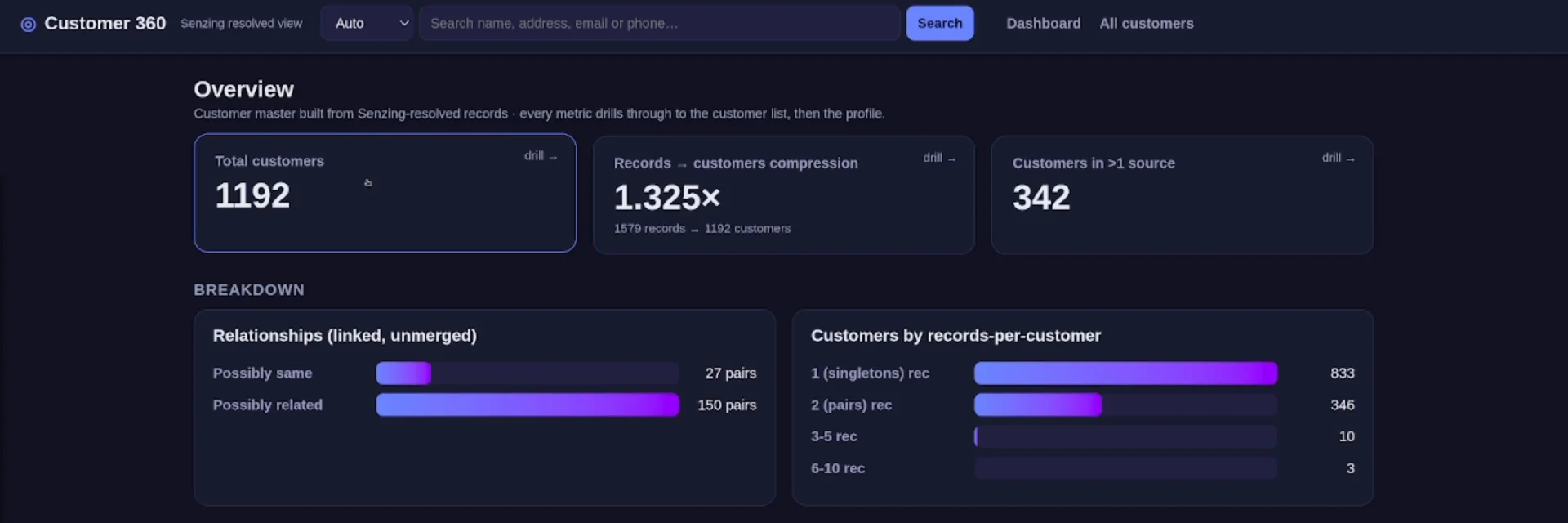Viewport: 1568px width, 523px height.
Task: Click the Possibly related row label
Action: coord(267,405)
